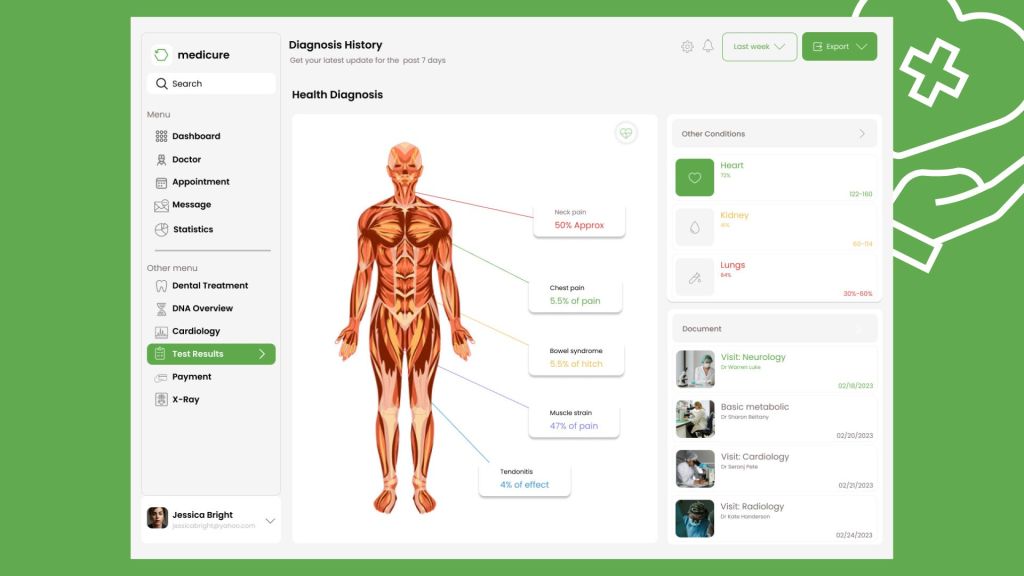Open notifications bell icon

click(x=708, y=46)
